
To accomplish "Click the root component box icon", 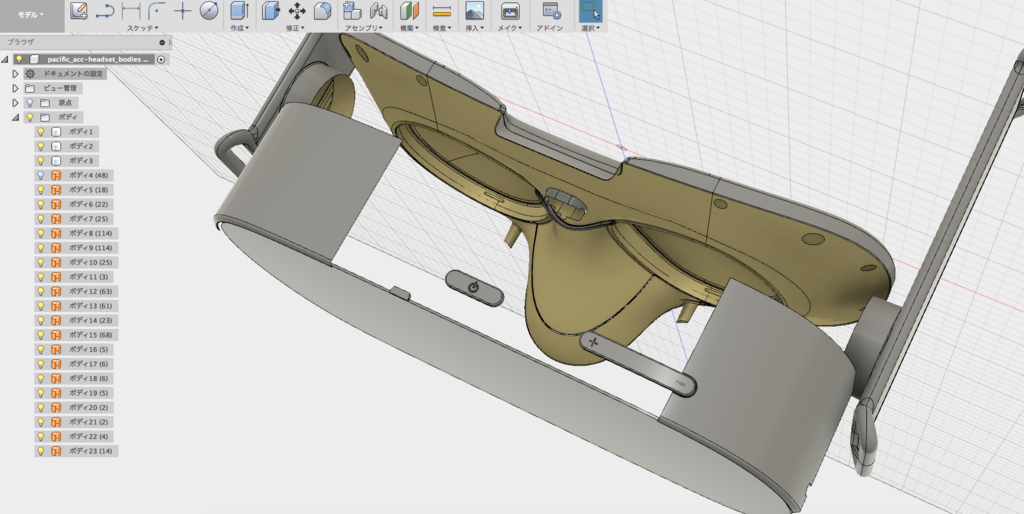I will point(35,59).
